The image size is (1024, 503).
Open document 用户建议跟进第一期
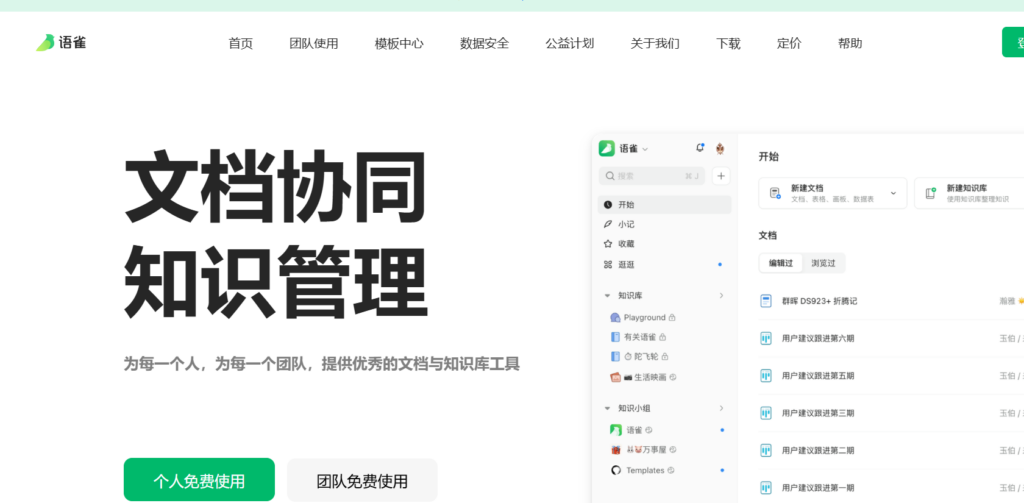(818, 487)
